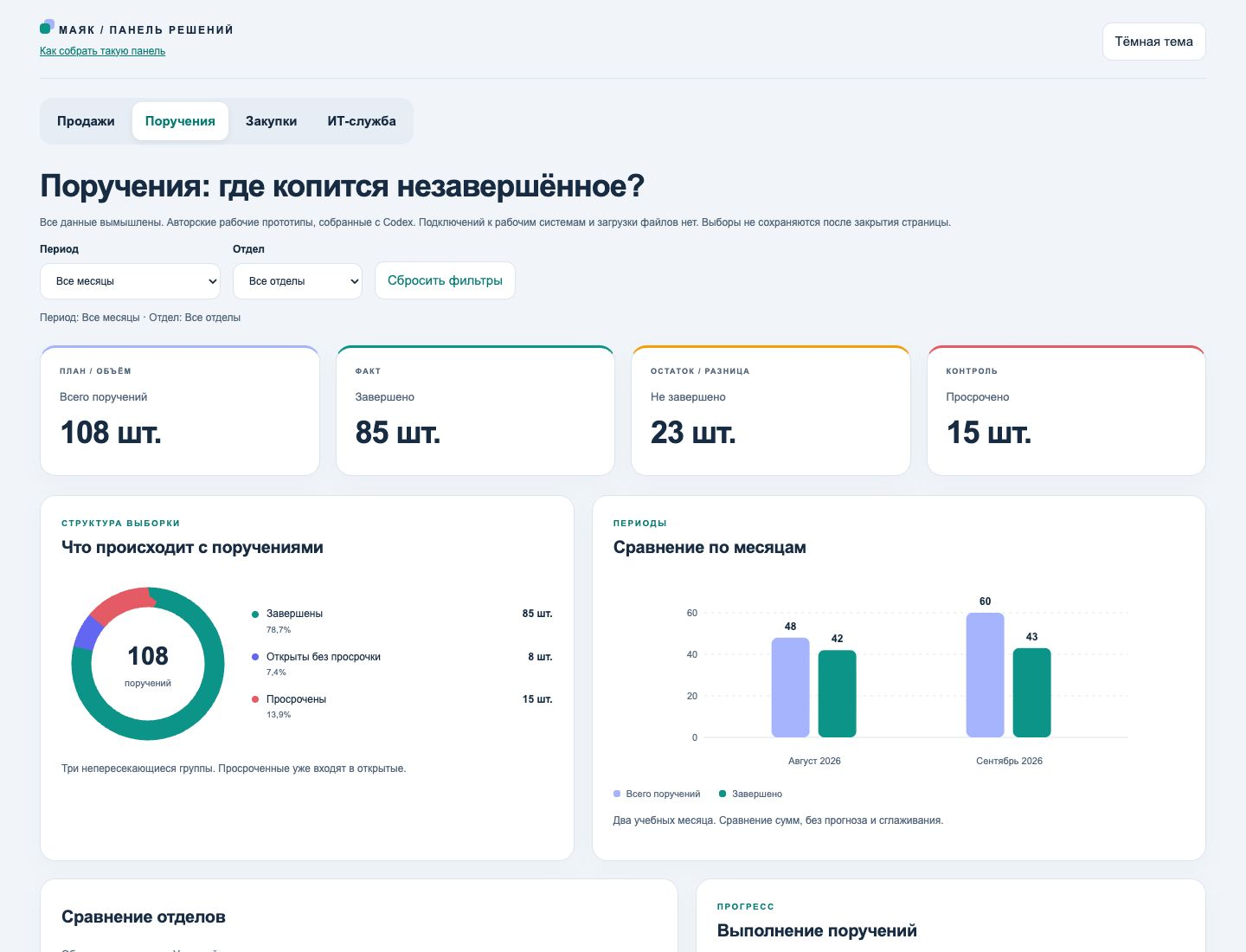Click the 'Сравнение отделов' heading
Viewport: 1246px width, 952px height.
coord(144,917)
